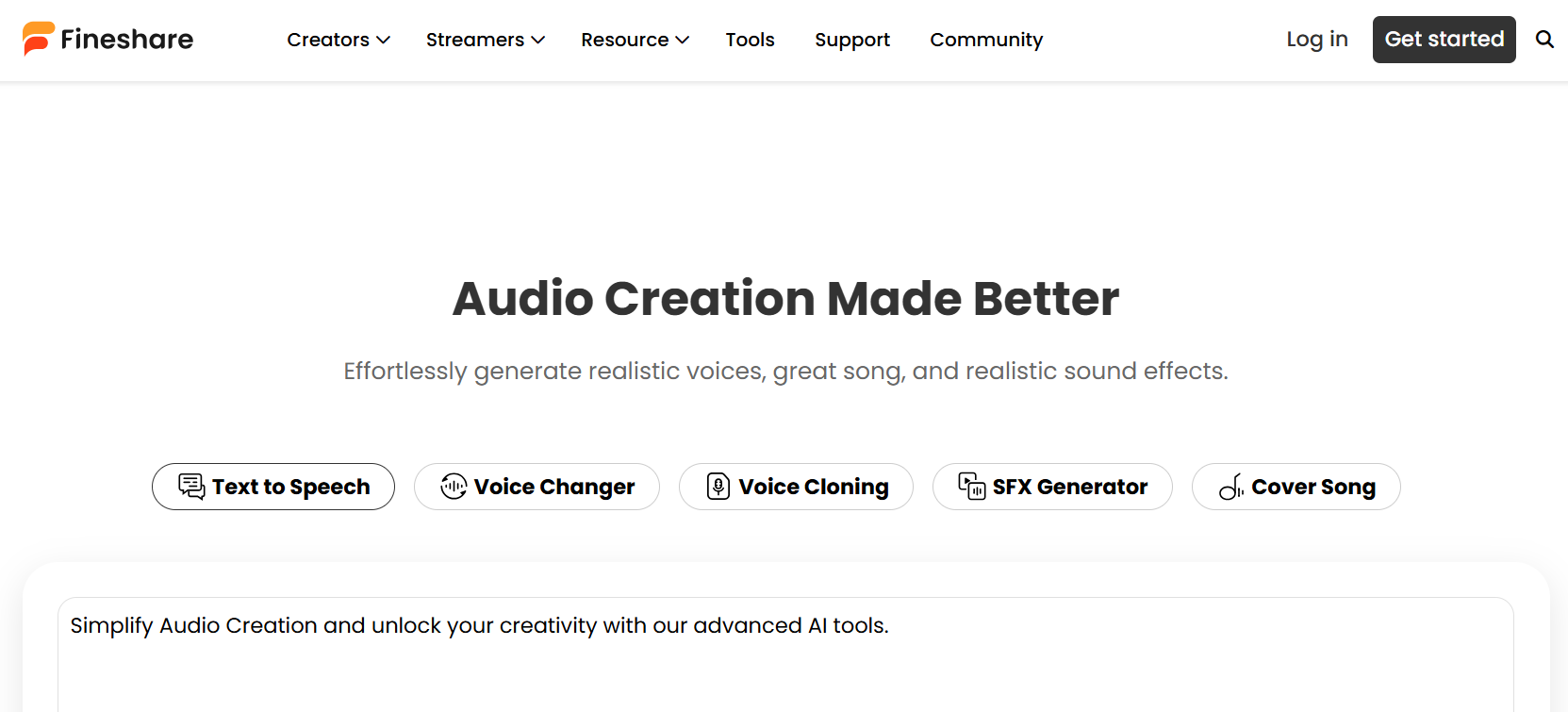This screenshot has width=1568, height=712.
Task: Click the Voice Changer waveform icon
Action: click(454, 487)
